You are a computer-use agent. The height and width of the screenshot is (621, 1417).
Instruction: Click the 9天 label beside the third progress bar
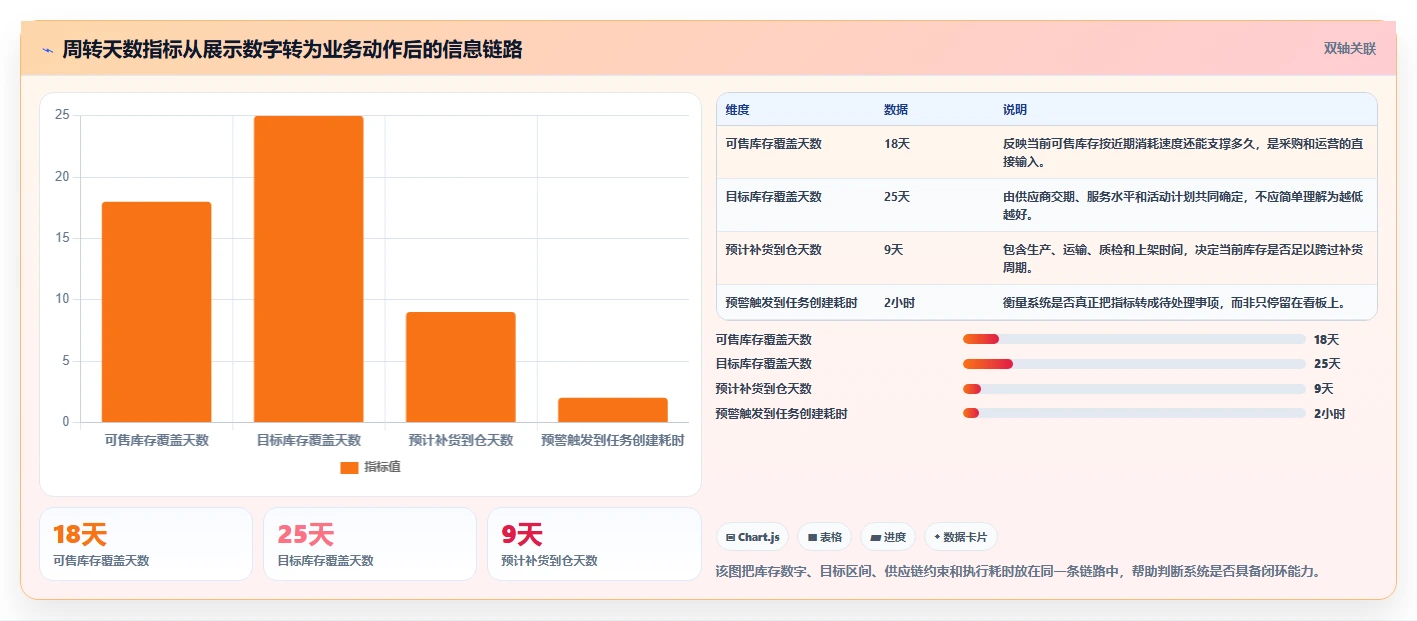click(x=1323, y=389)
